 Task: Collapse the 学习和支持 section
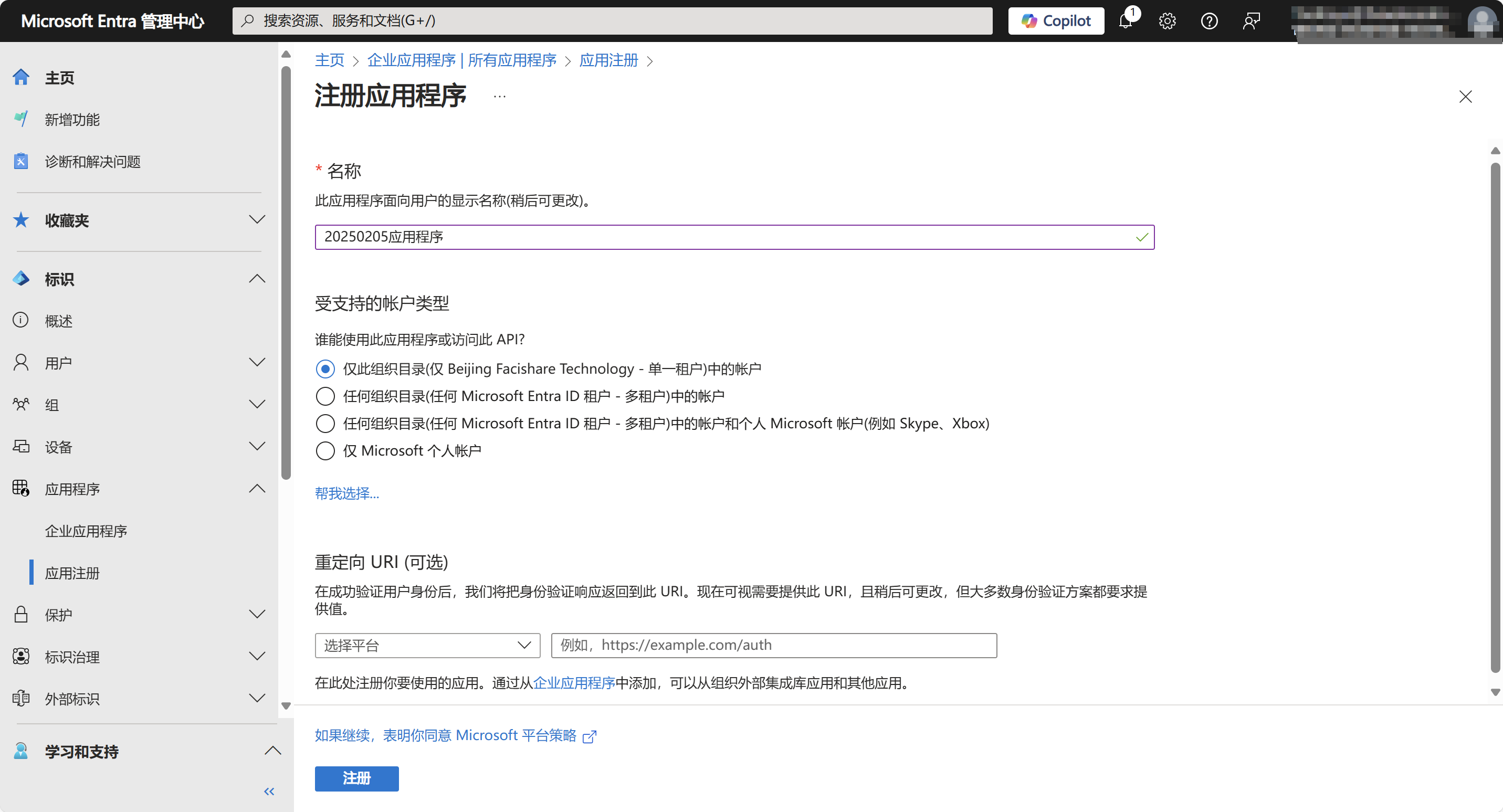(x=272, y=751)
